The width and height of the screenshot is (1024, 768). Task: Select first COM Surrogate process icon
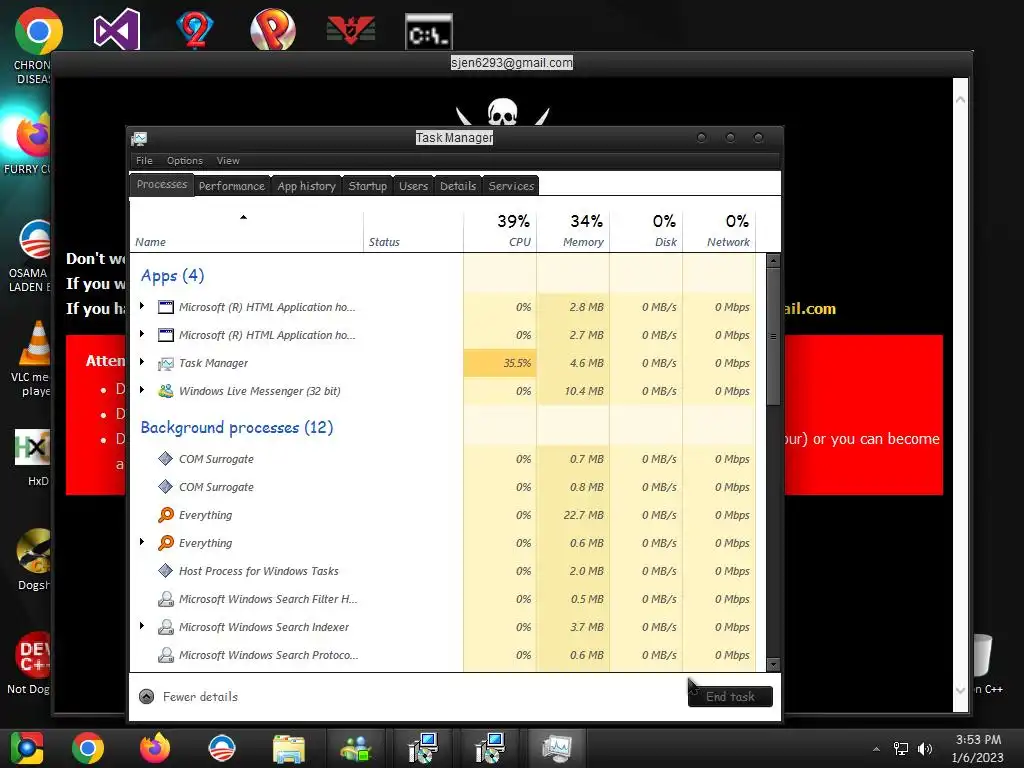coord(166,458)
